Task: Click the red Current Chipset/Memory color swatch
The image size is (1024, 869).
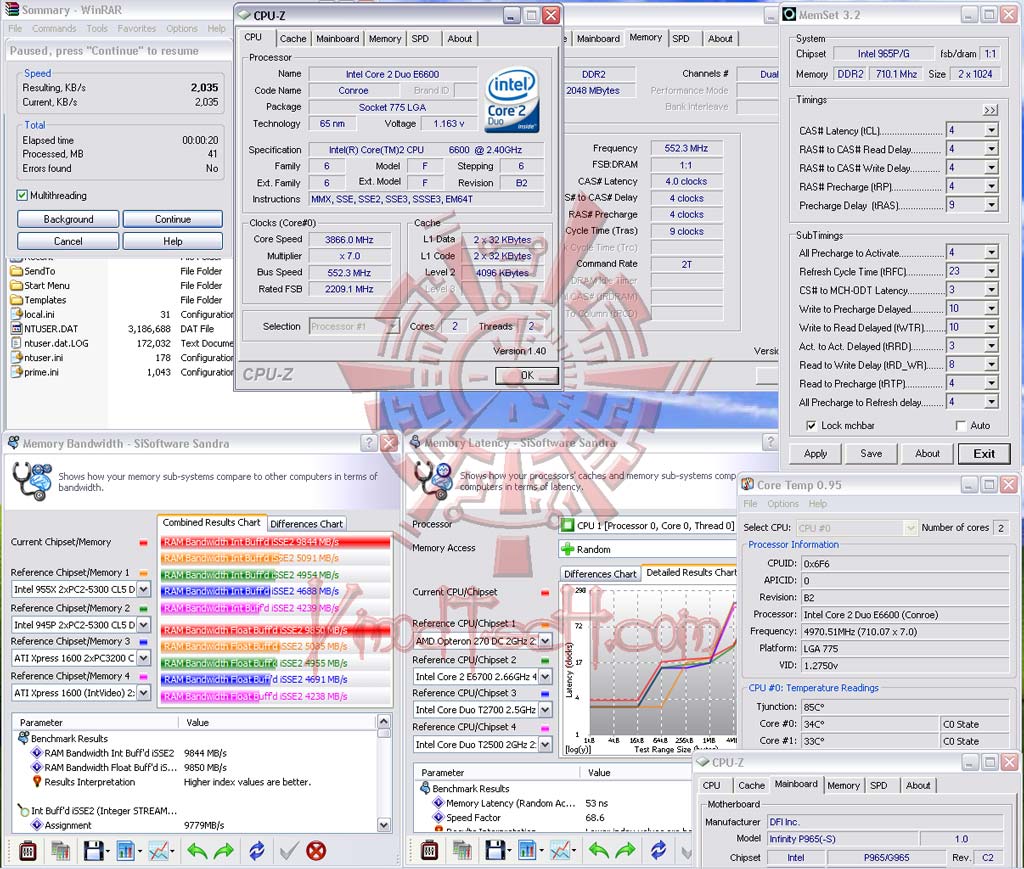Action: click(x=143, y=543)
